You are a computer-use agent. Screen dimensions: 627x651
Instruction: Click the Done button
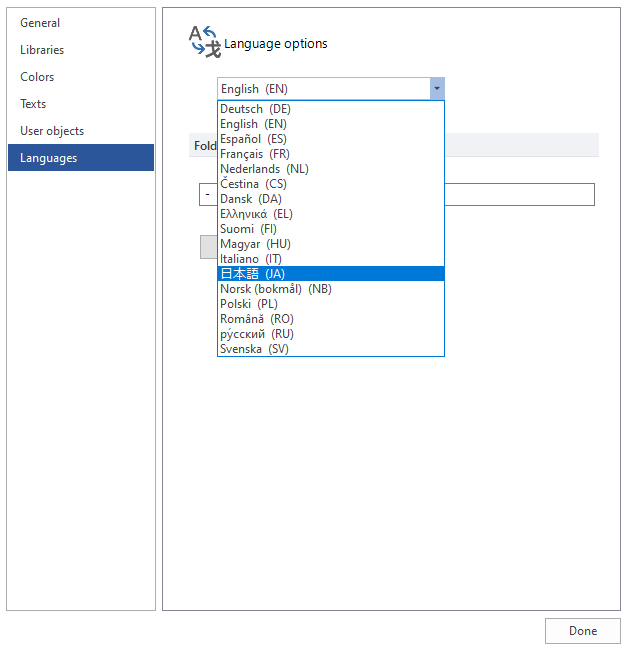point(583,631)
